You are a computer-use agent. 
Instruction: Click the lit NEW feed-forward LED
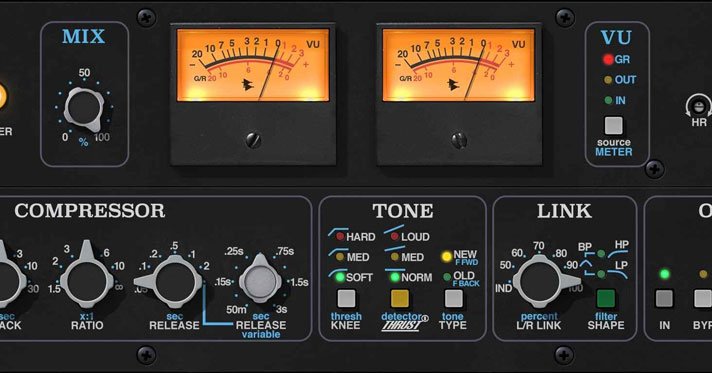[447, 257]
